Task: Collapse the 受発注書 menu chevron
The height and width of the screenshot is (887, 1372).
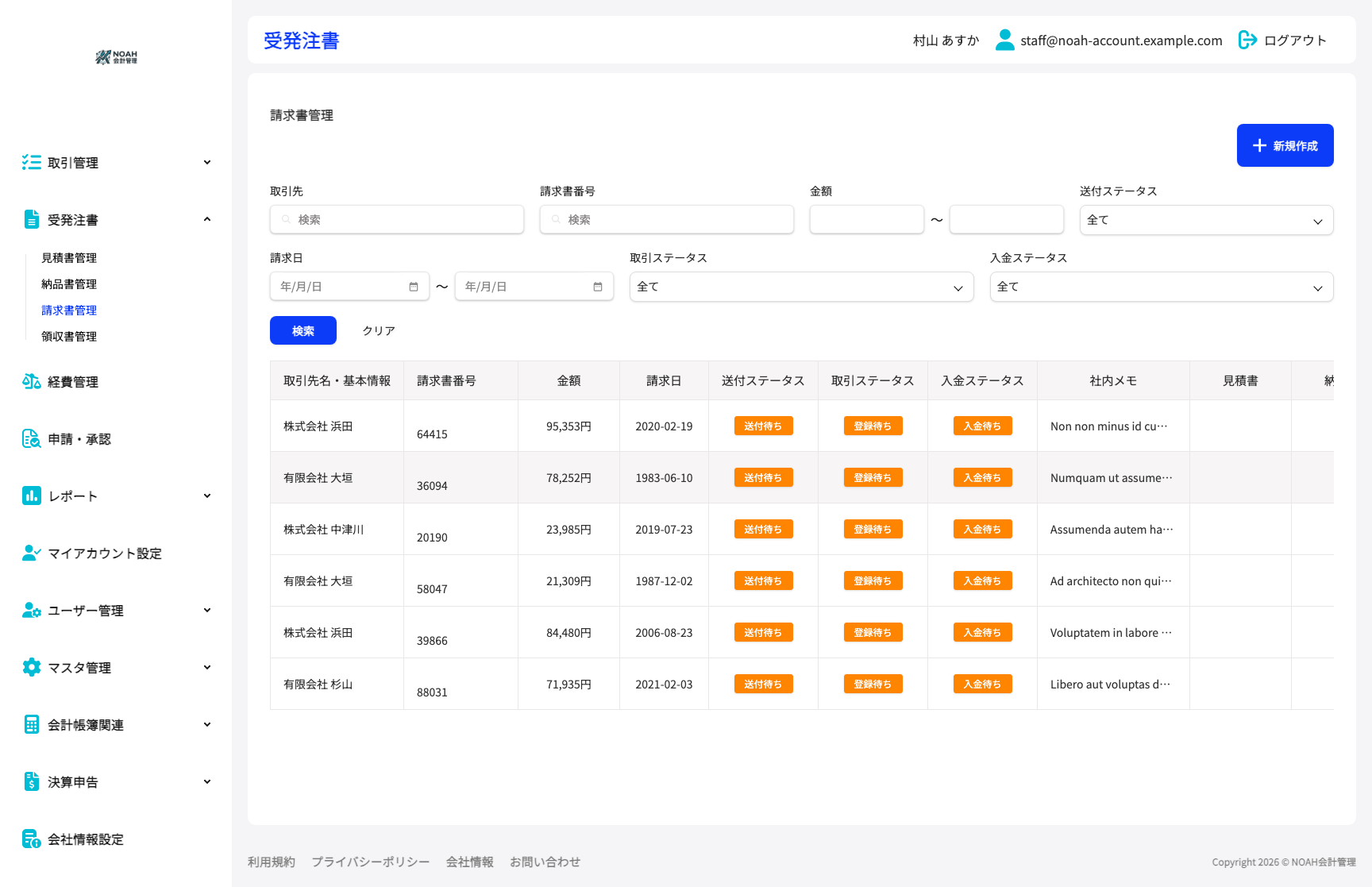Action: coord(207,219)
